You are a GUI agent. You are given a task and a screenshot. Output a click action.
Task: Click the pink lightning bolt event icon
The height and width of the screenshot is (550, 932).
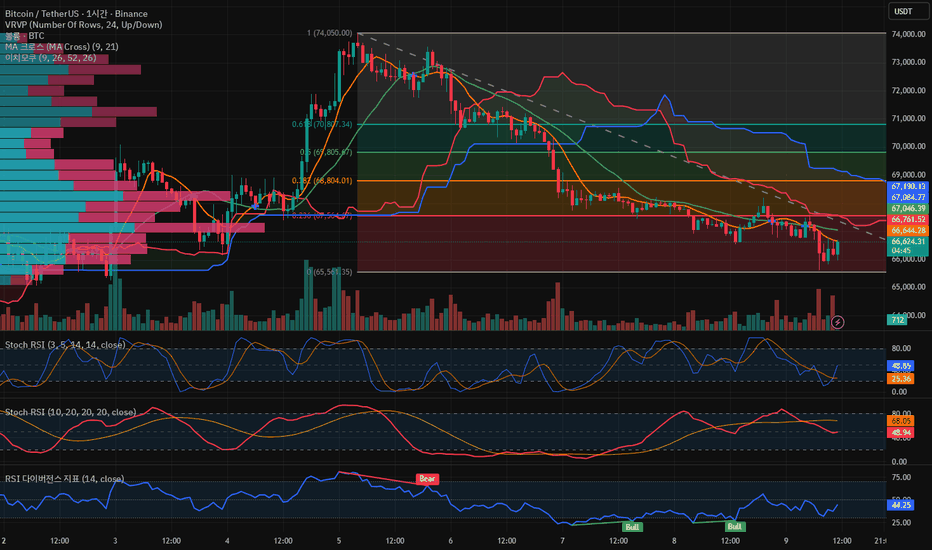coord(837,322)
